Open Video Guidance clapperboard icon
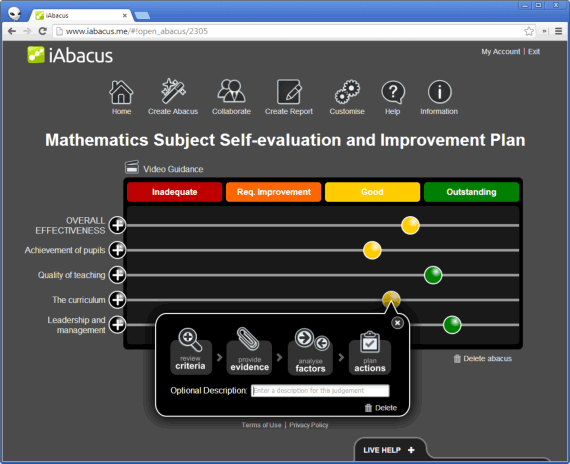Viewport: 570px width, 464px height. point(132,167)
